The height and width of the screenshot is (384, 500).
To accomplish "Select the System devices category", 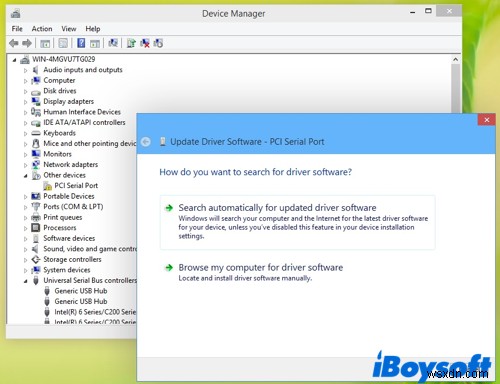I will (x=67, y=270).
